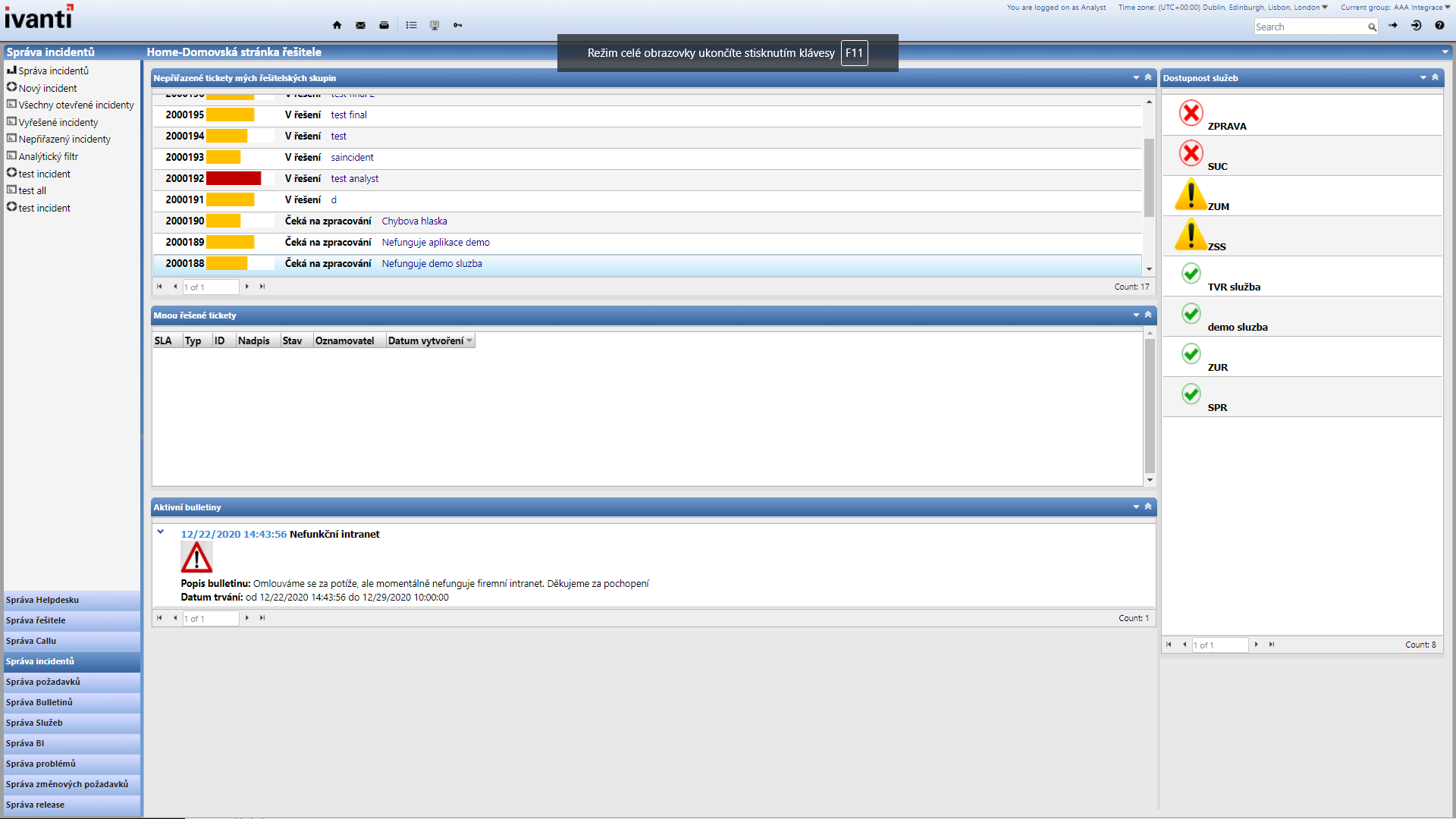Viewport: 1456px width, 819px height.
Task: Open the bulleted list toolbar icon
Action: pos(411,25)
